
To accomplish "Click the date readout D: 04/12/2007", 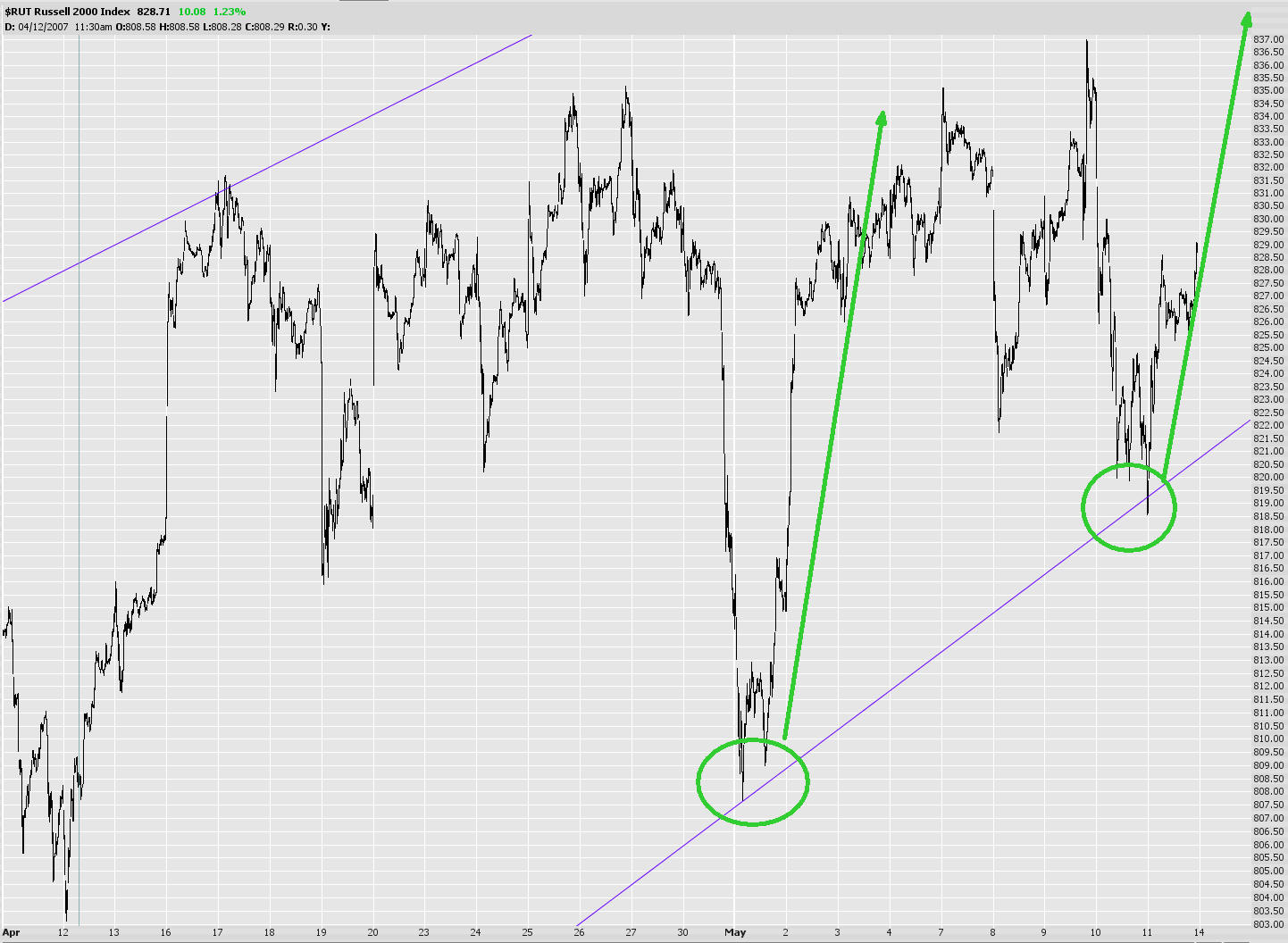I will click(36, 27).
